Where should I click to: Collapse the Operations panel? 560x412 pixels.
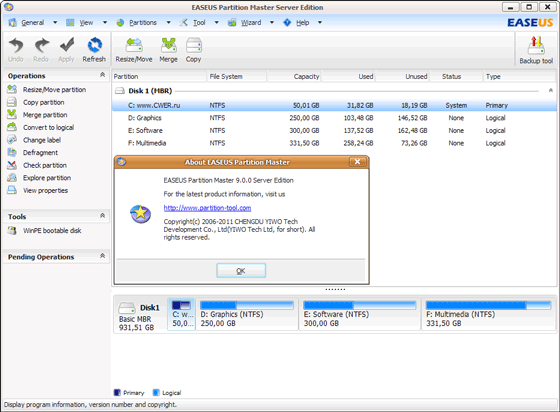click(x=102, y=75)
